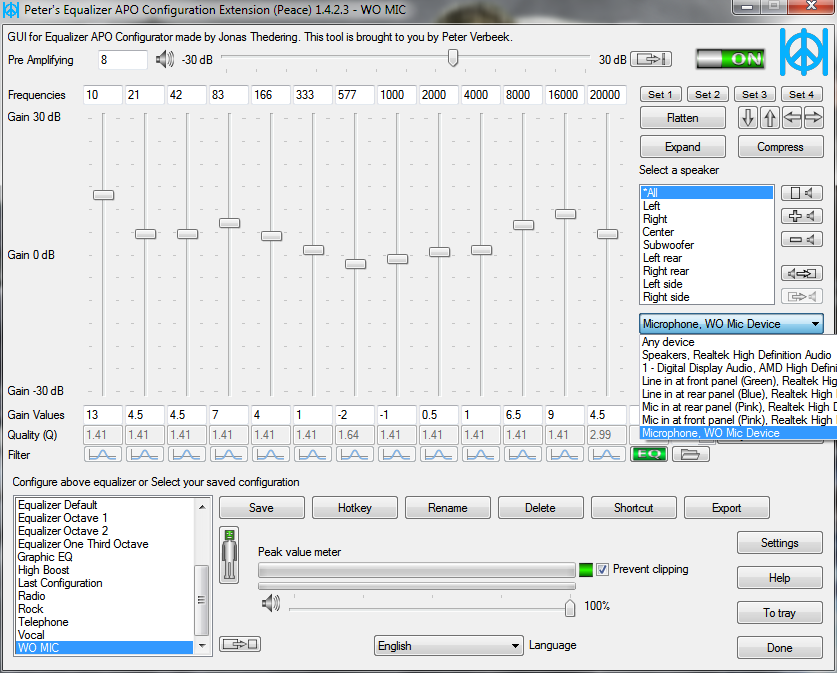
Task: Open the folder icon beside the green EQ button
Action: [x=690, y=454]
